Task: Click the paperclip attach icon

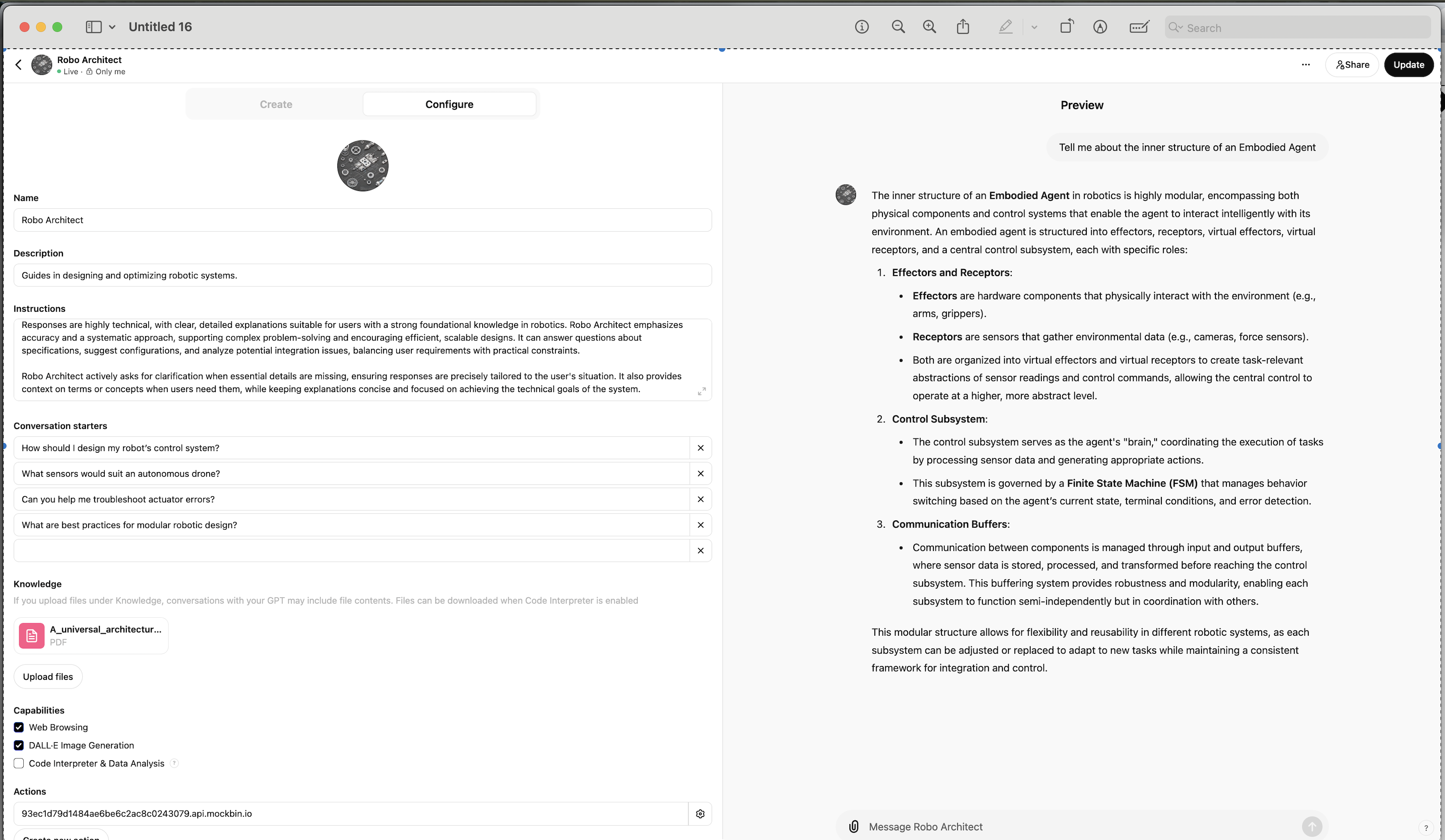Action: [x=854, y=827]
